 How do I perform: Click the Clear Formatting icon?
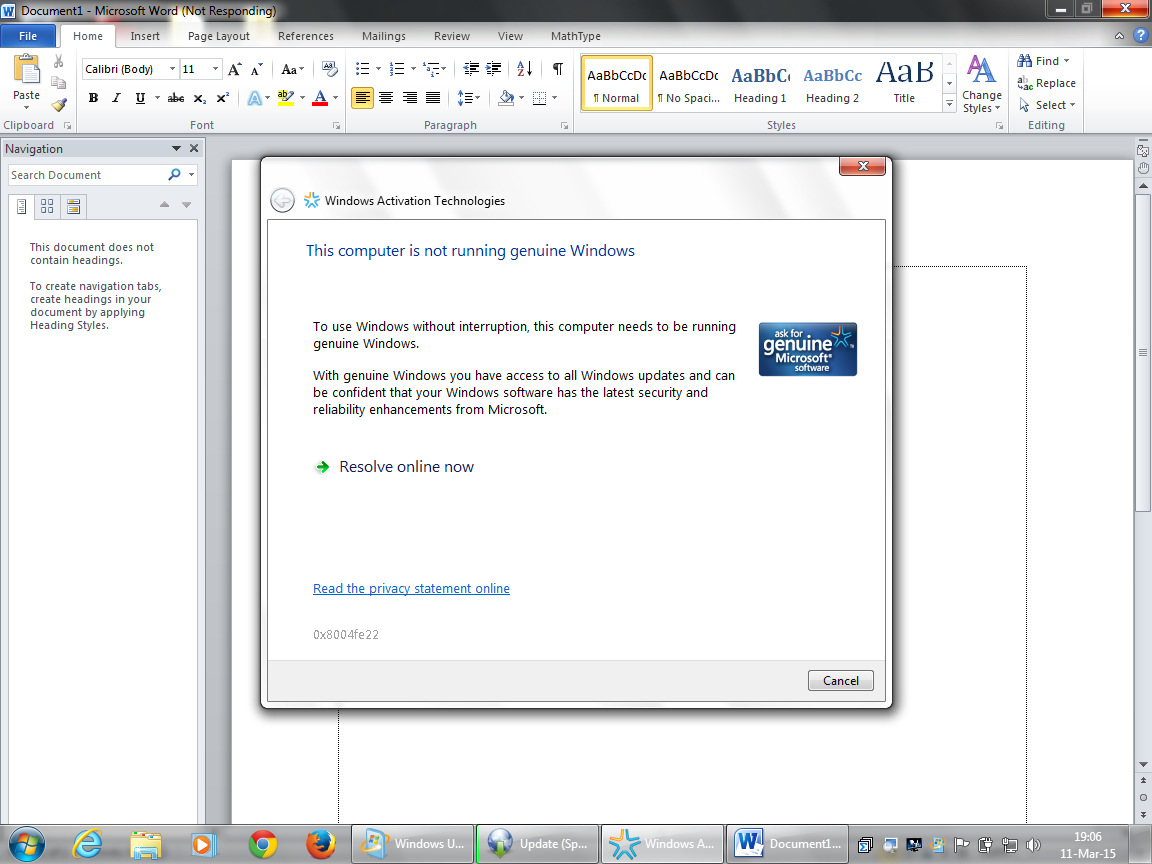click(x=330, y=69)
